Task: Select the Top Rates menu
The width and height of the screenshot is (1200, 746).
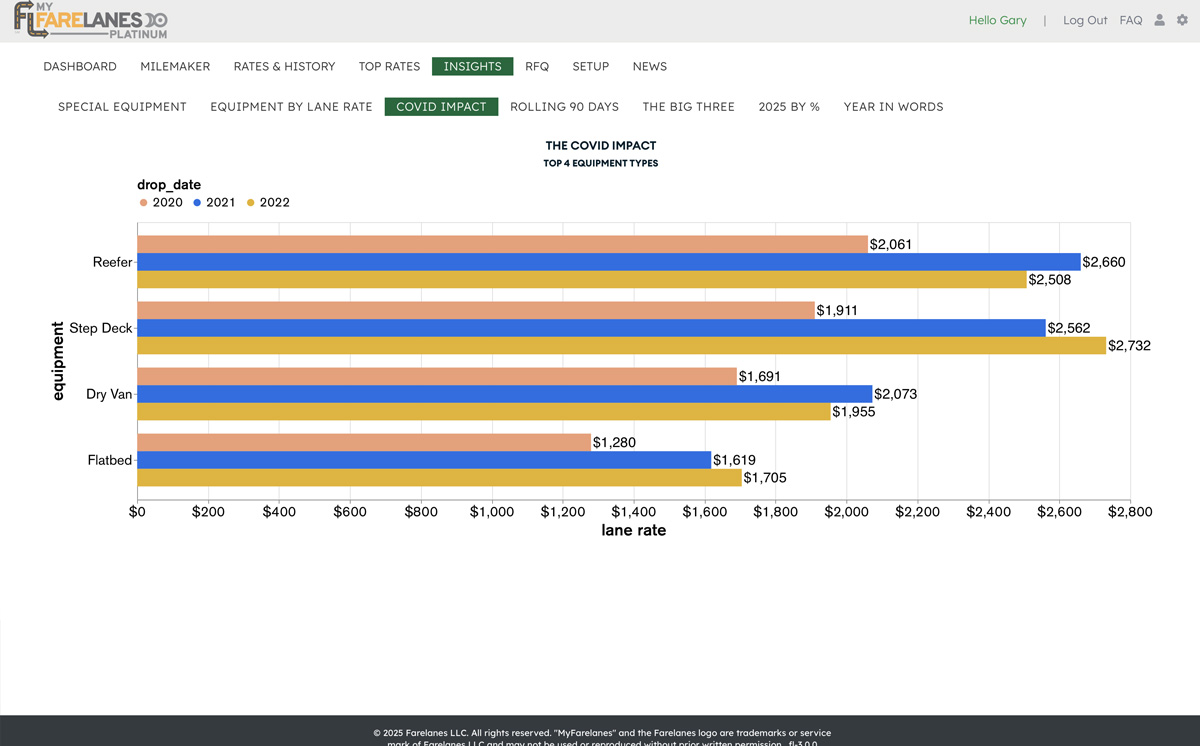Action: (x=389, y=67)
